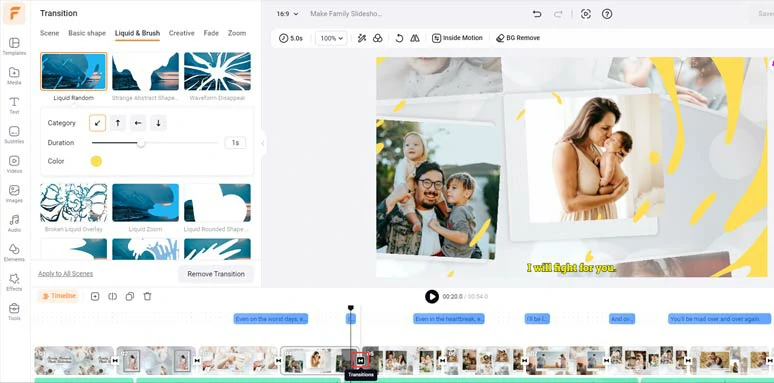Click the 1s duration value field
Image resolution: width=774 pixels, height=383 pixels.
pos(235,143)
